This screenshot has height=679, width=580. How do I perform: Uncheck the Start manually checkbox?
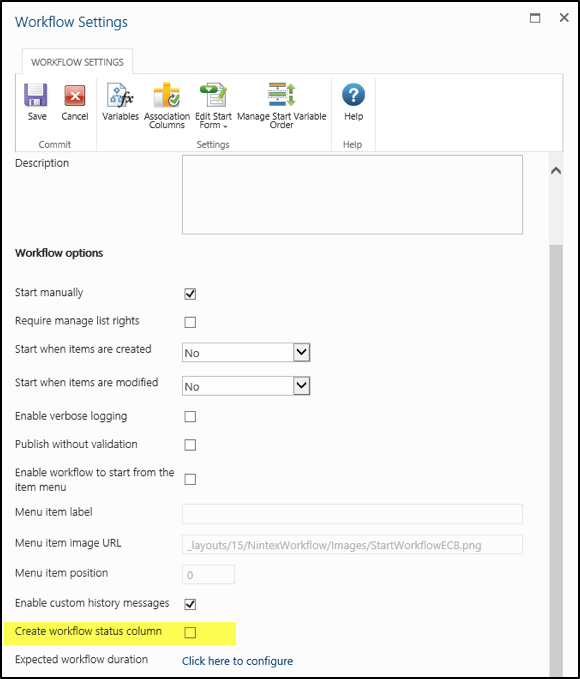(x=190, y=294)
